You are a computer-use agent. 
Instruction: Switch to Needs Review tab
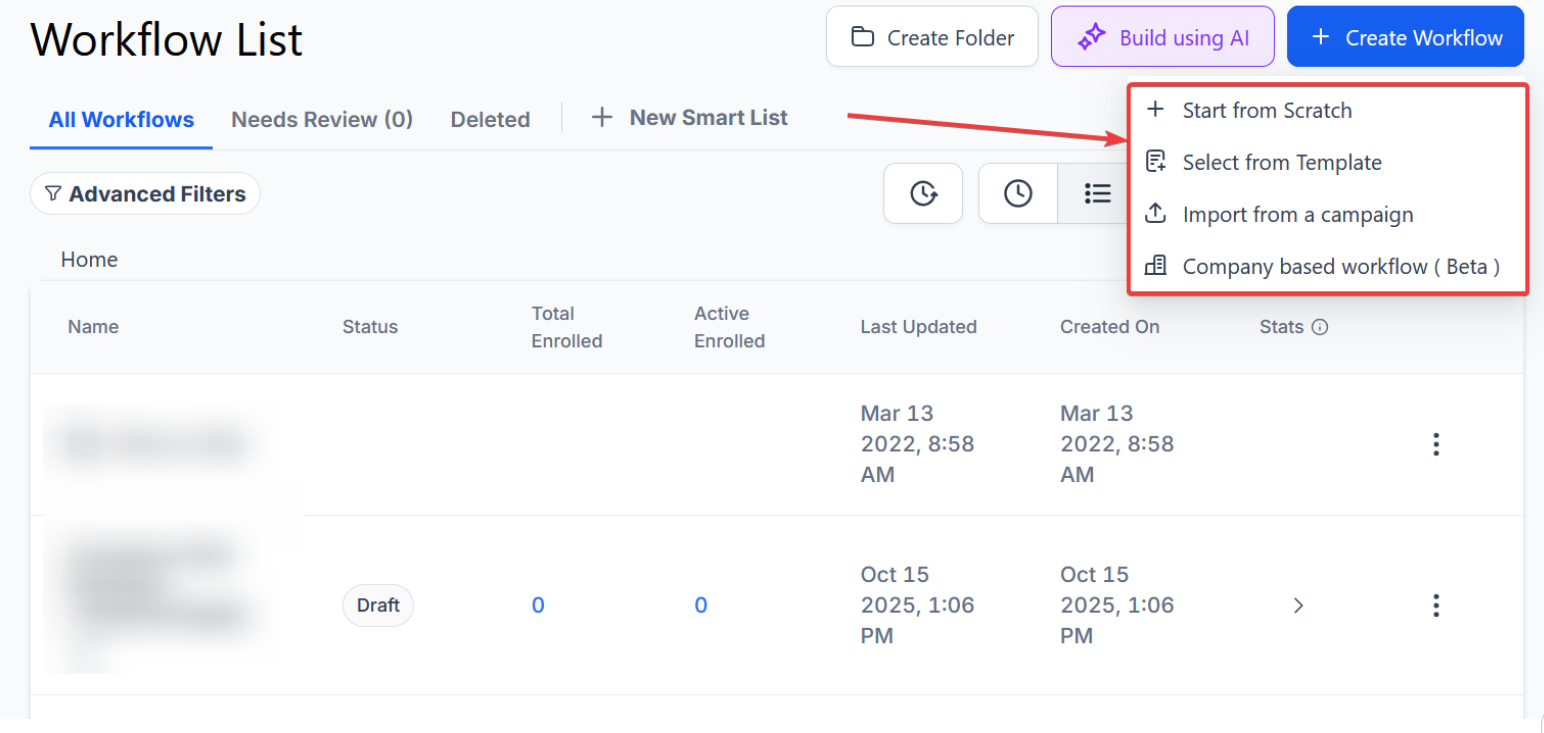pos(322,120)
